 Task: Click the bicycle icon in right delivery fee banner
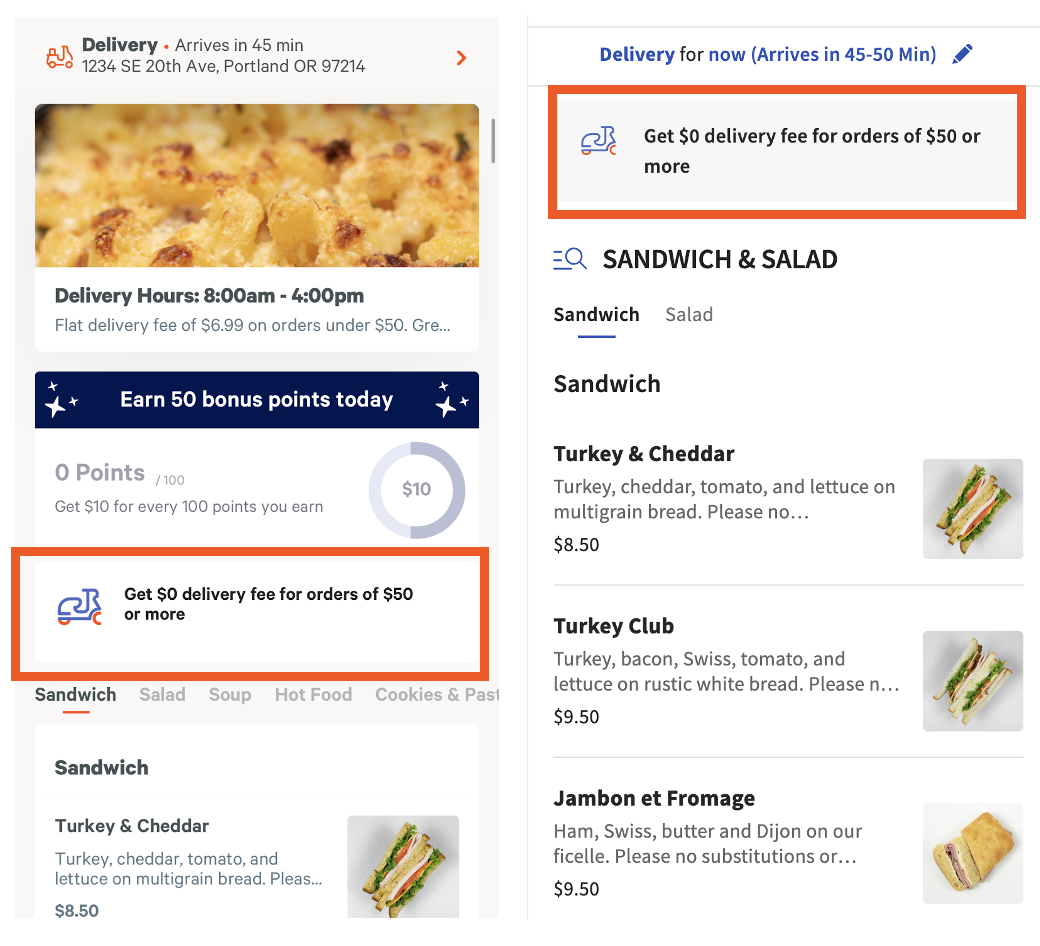597,140
